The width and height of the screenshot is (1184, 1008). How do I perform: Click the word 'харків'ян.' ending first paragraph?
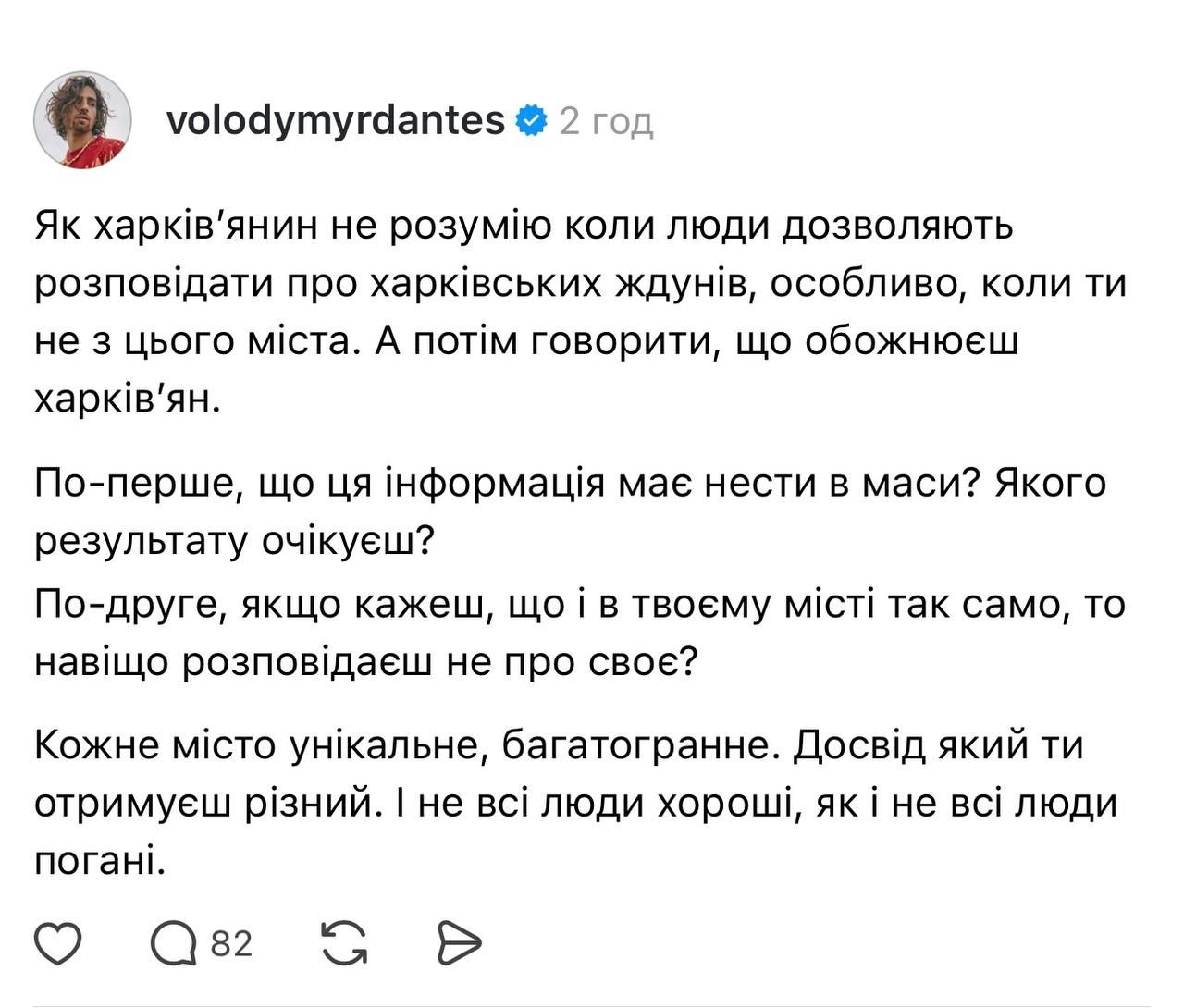coord(128,400)
